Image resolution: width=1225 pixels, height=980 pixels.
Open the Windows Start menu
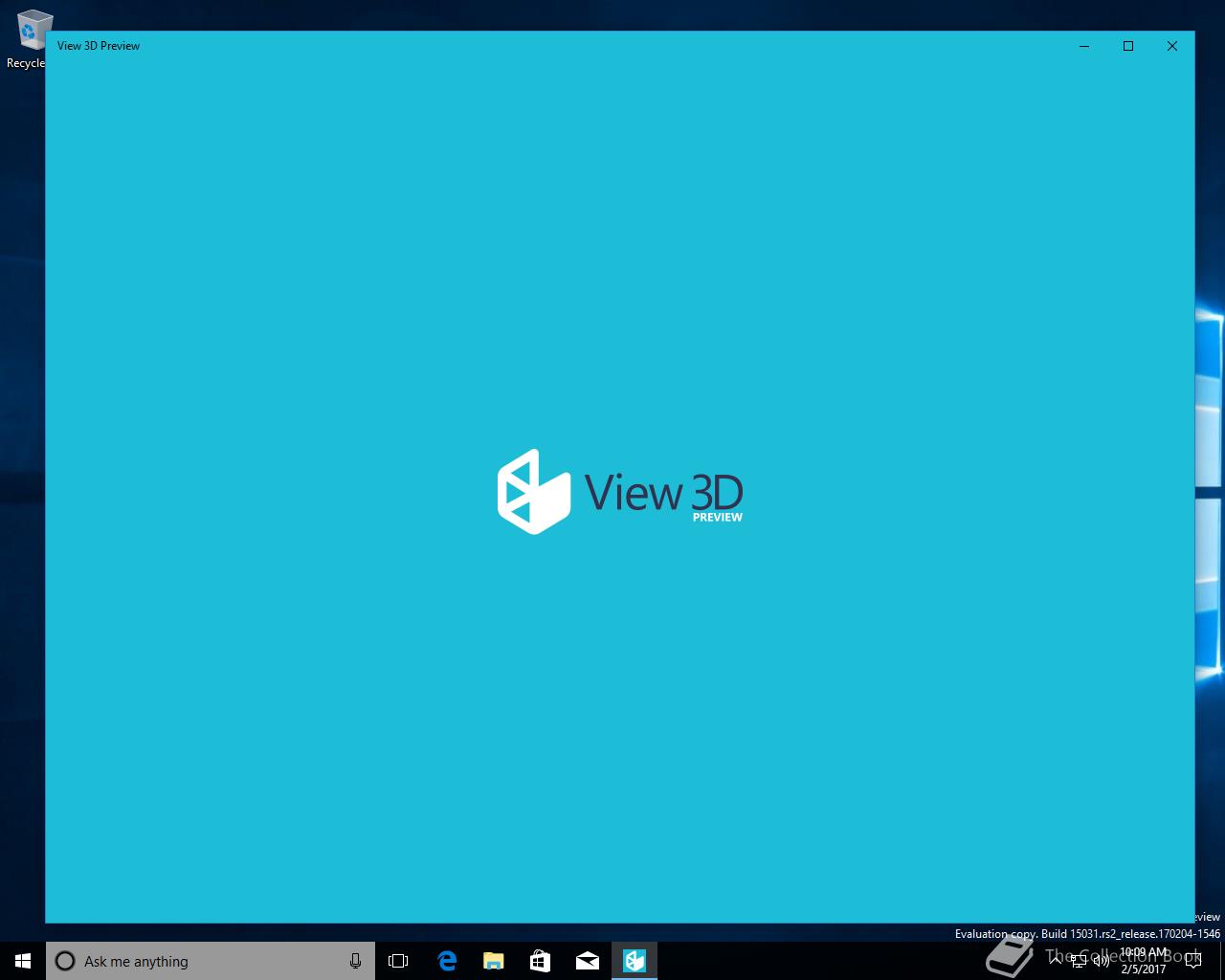(23, 961)
